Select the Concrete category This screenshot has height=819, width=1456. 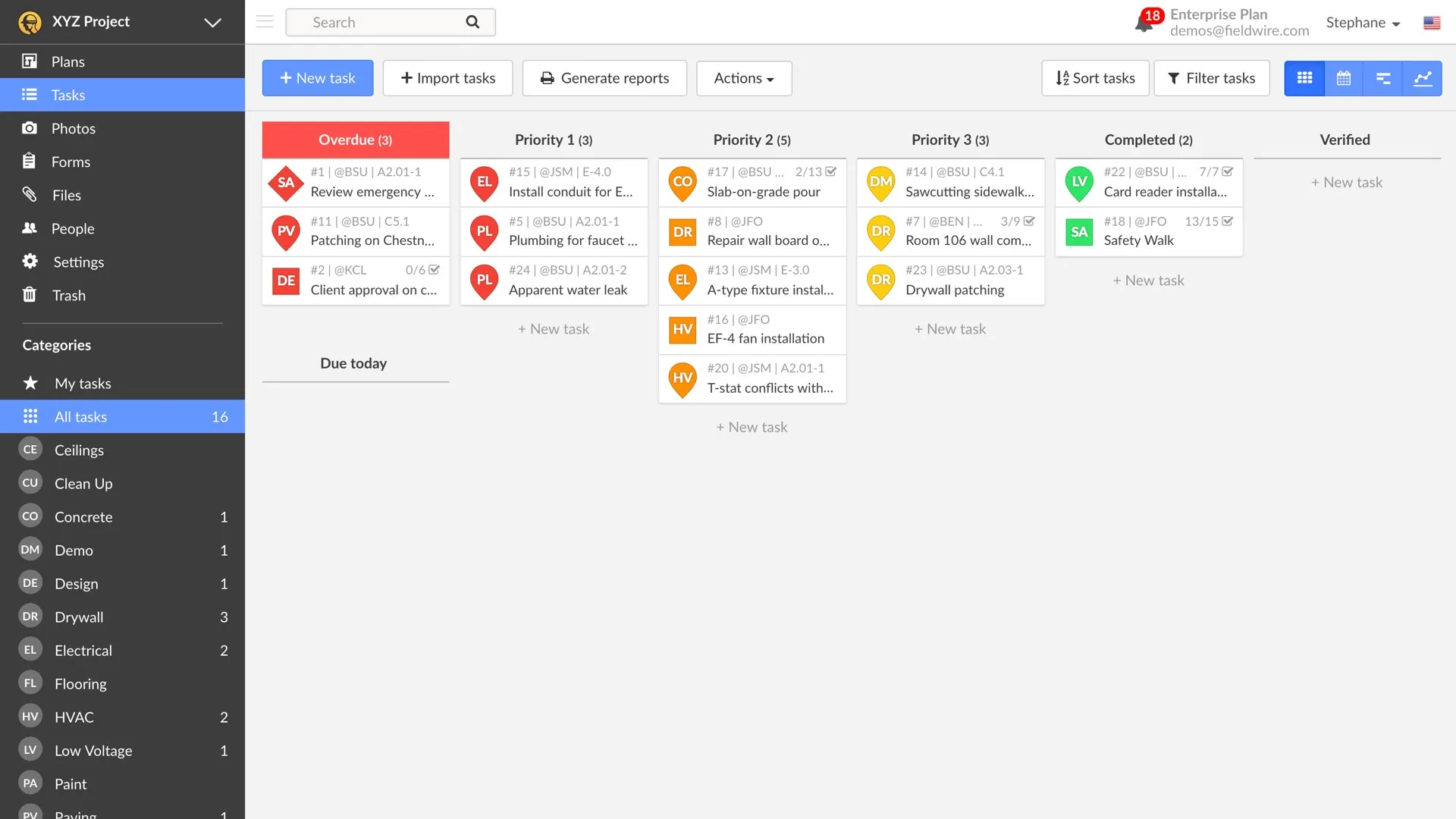click(x=122, y=516)
